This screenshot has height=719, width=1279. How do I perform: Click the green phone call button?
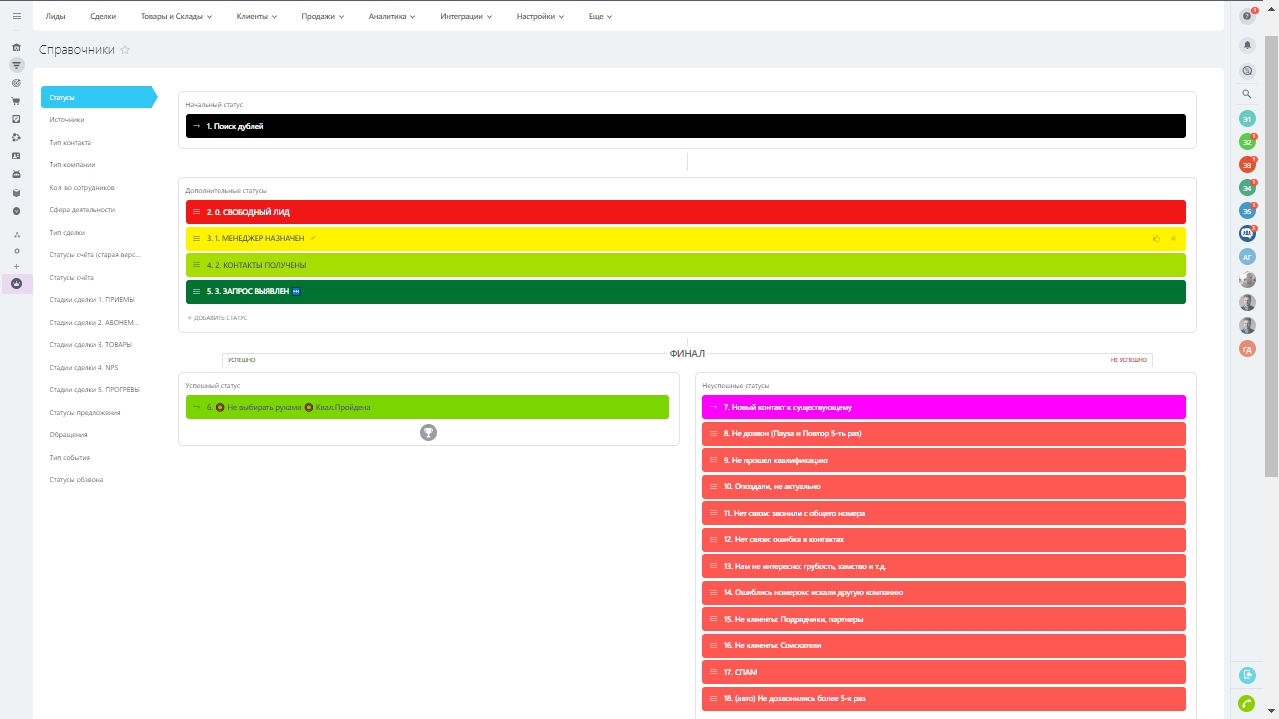tap(1247, 704)
